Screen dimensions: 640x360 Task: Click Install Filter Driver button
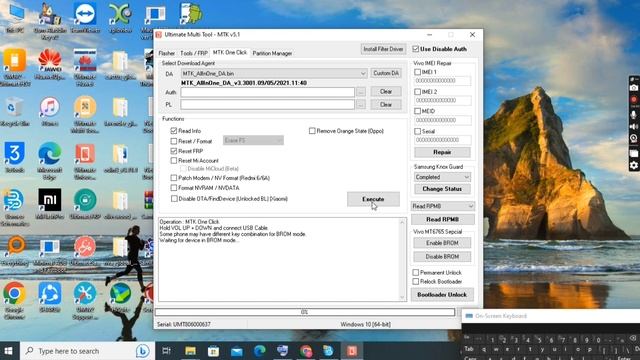pyautogui.click(x=383, y=49)
